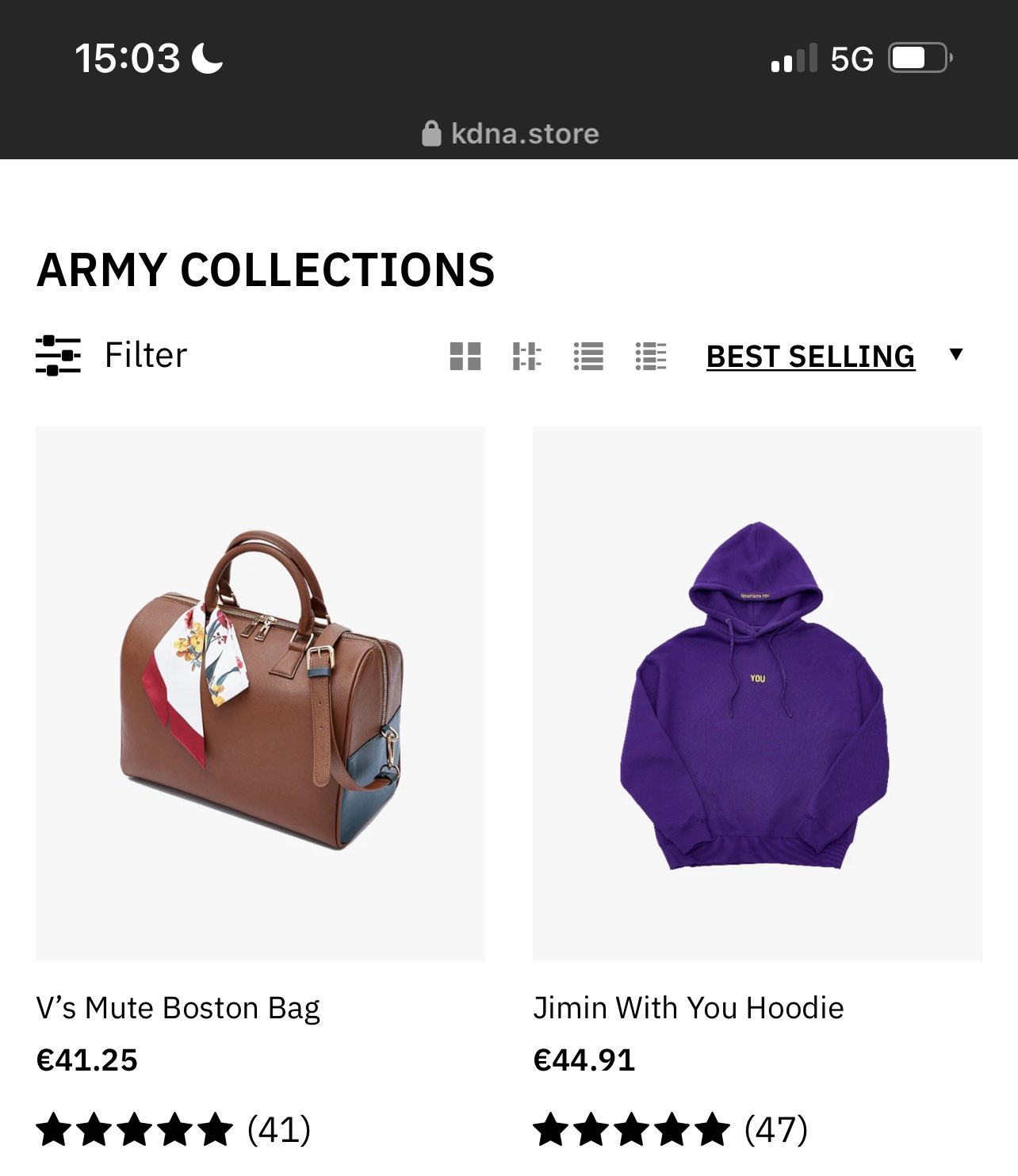Open the Jimin With You Hoodie link
The width and height of the screenshot is (1018, 1176).
tap(688, 1008)
